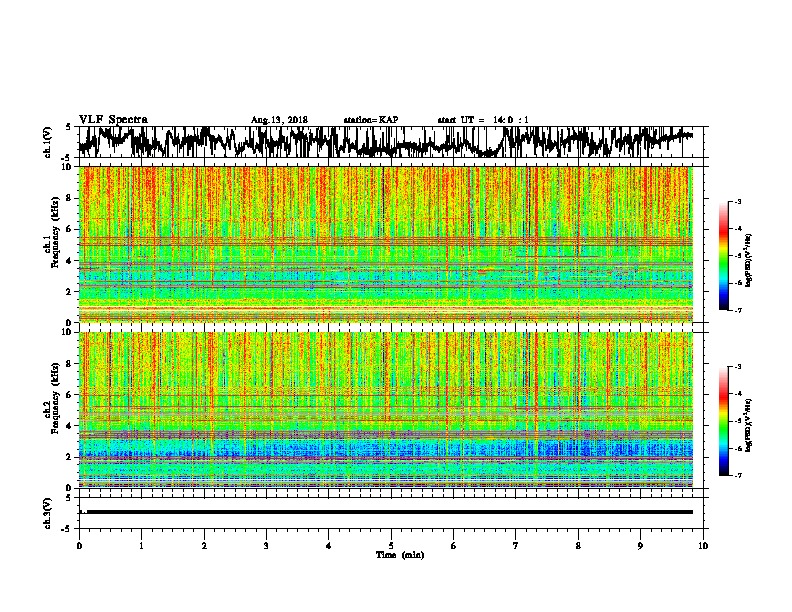This screenshot has height=612, width=792.
Task: Select the date text "Aug.13, 2018"
Action: [x=279, y=120]
